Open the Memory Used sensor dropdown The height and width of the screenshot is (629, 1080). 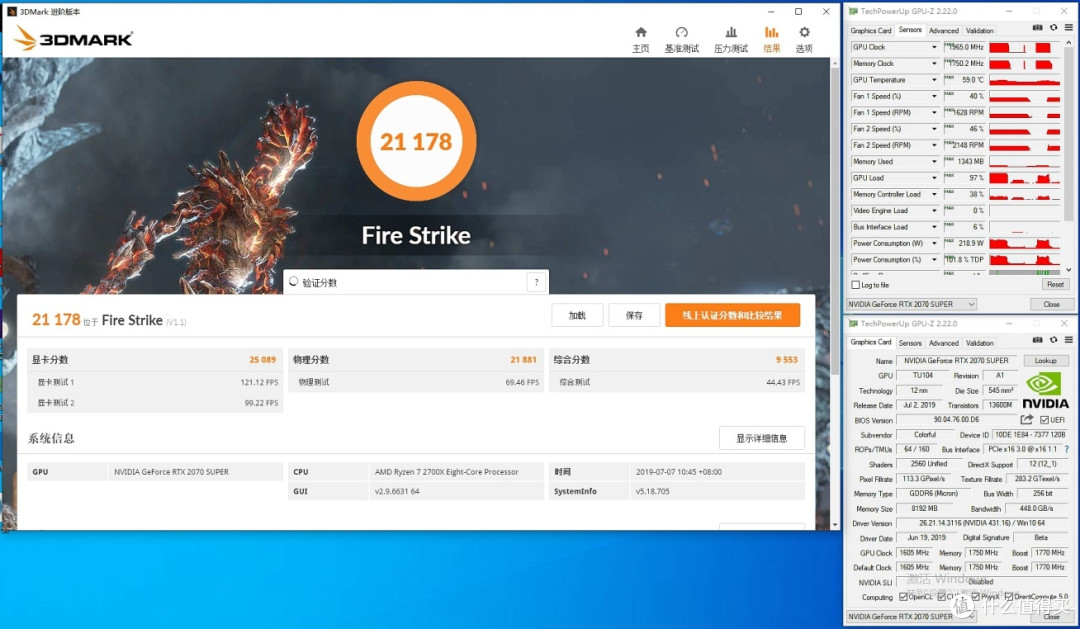[935, 162]
